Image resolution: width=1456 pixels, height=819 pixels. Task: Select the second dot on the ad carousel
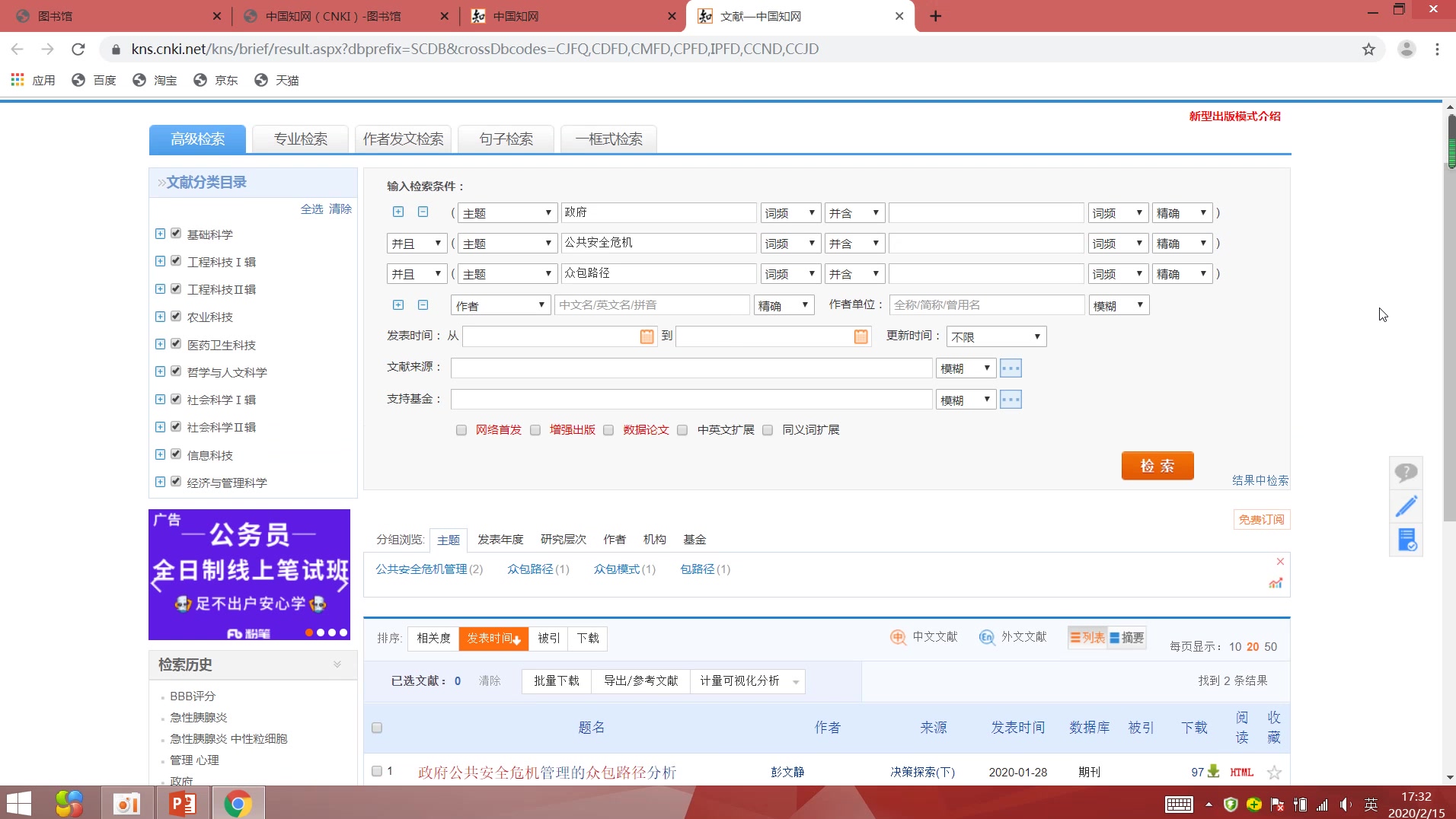point(320,632)
